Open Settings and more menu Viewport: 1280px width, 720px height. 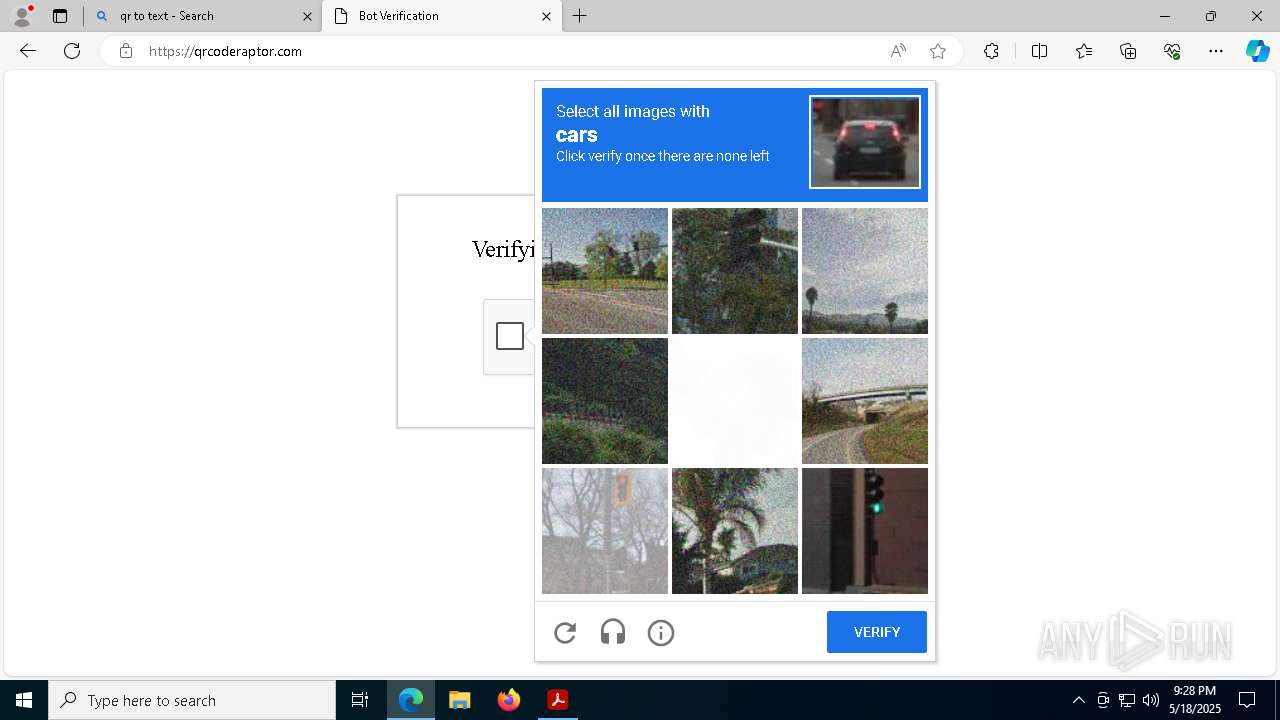1216,51
